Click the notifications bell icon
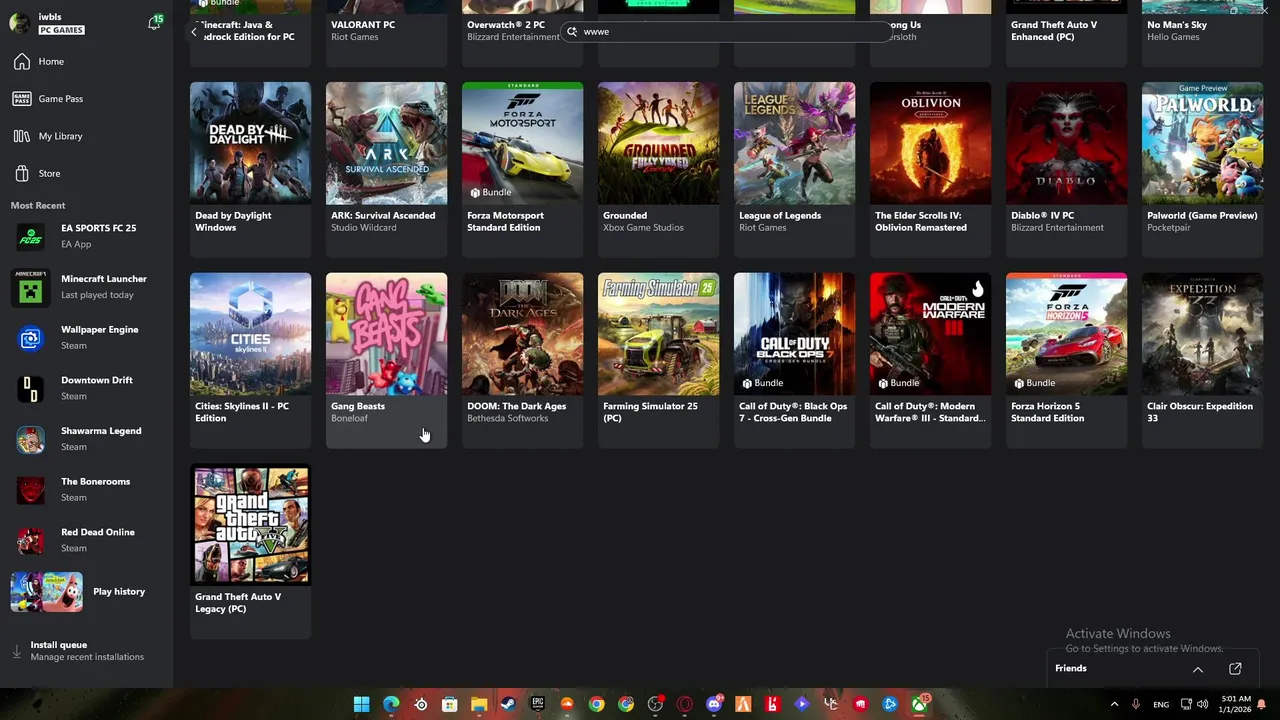Viewport: 1280px width, 720px height. click(x=154, y=23)
